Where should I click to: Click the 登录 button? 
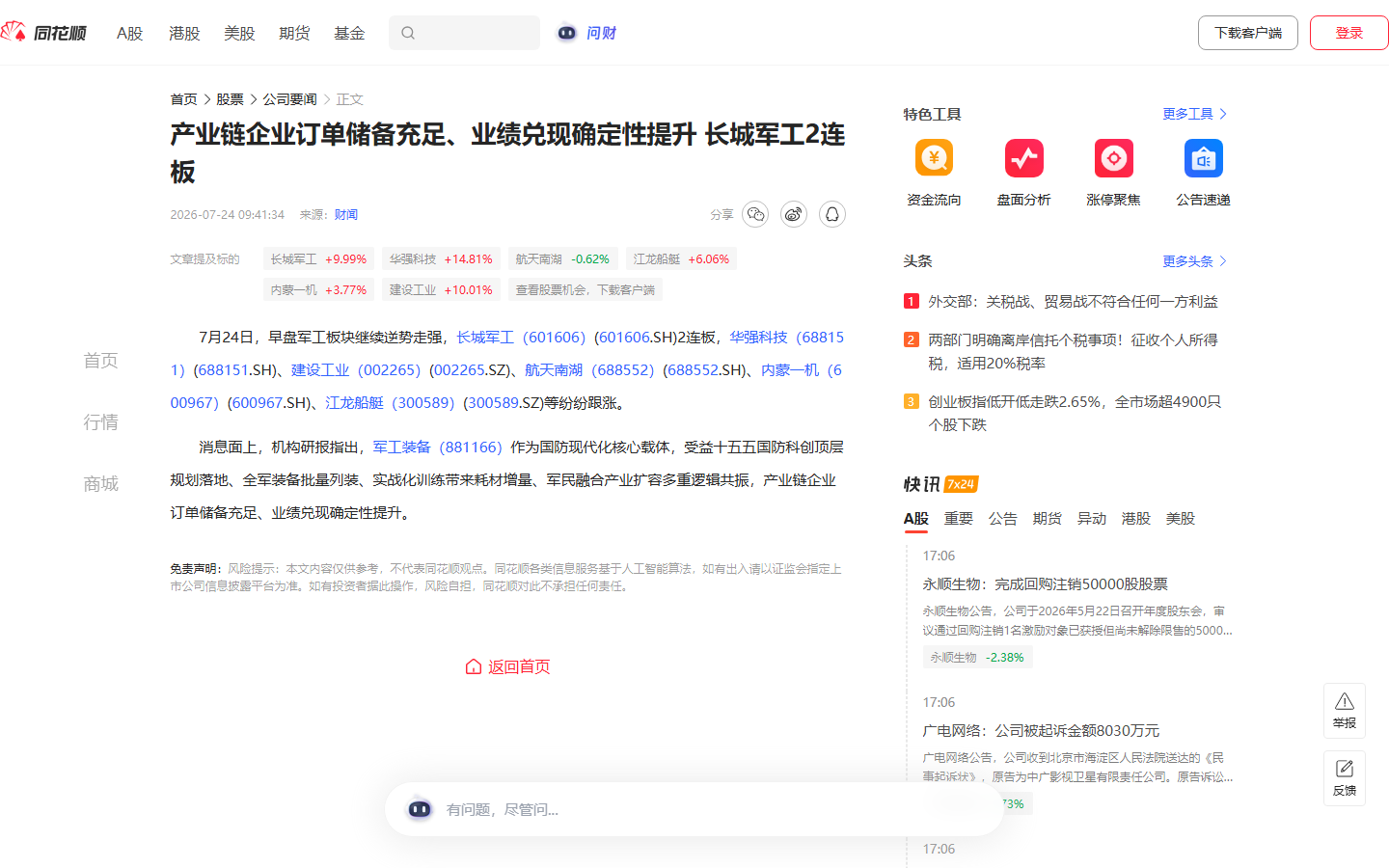(x=1349, y=33)
